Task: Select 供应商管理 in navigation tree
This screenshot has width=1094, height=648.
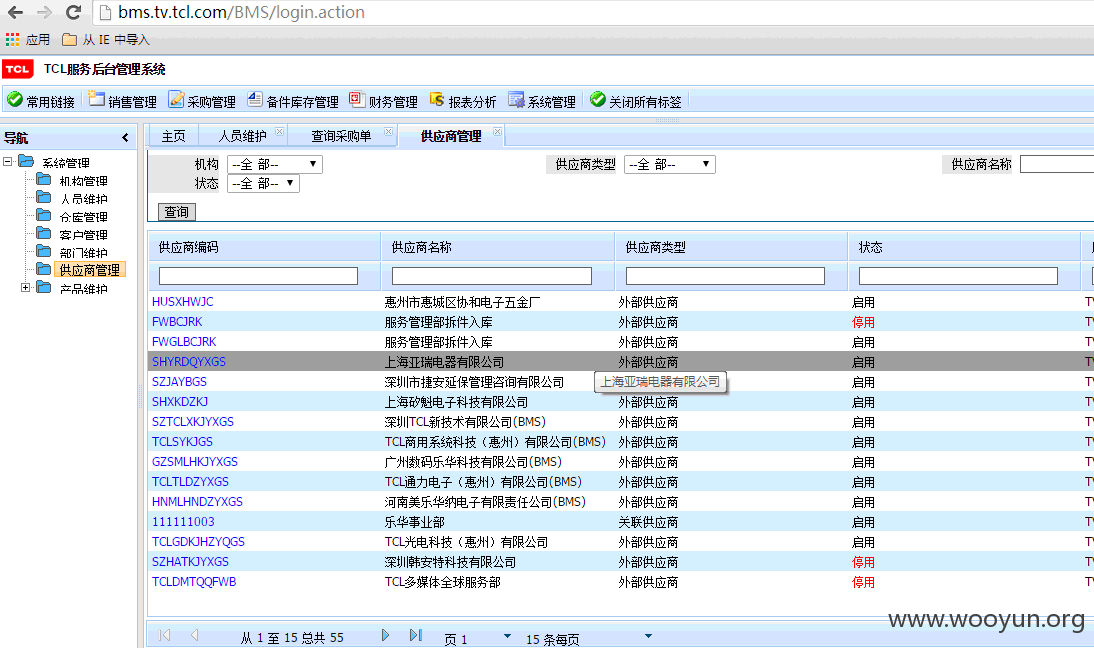Action: pos(89,270)
